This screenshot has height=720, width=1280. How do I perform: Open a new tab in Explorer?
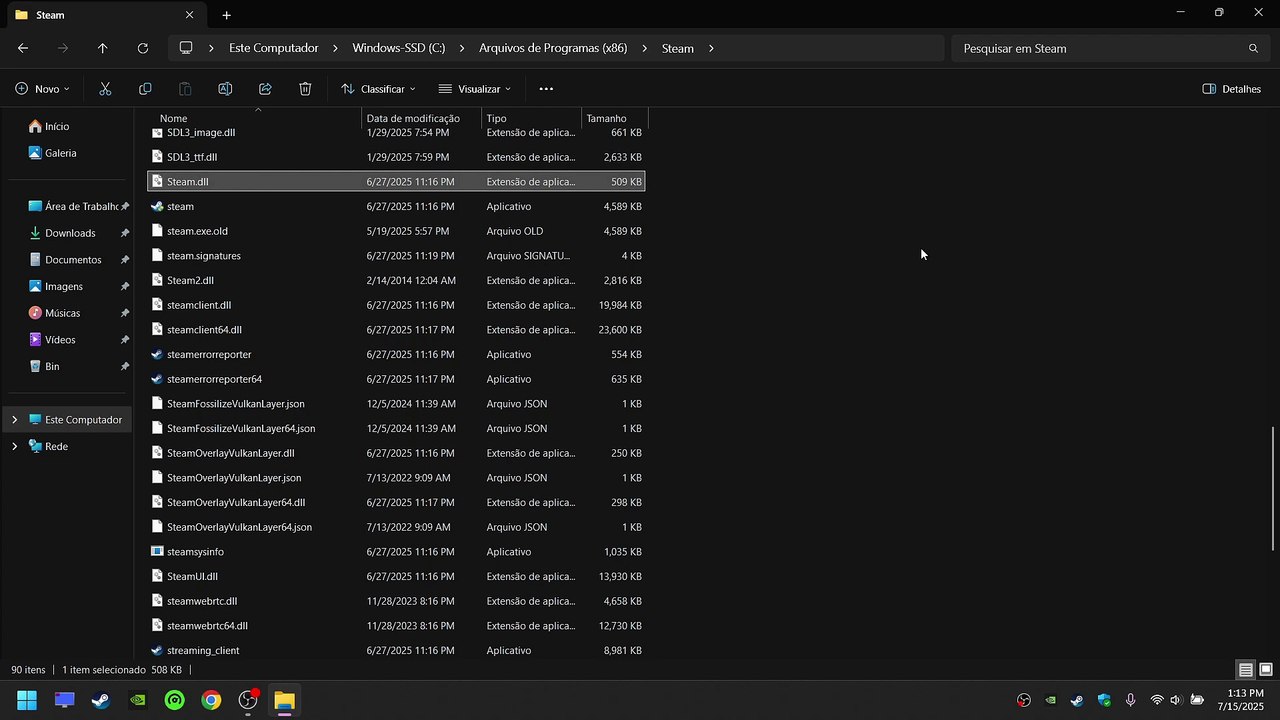[x=226, y=15]
